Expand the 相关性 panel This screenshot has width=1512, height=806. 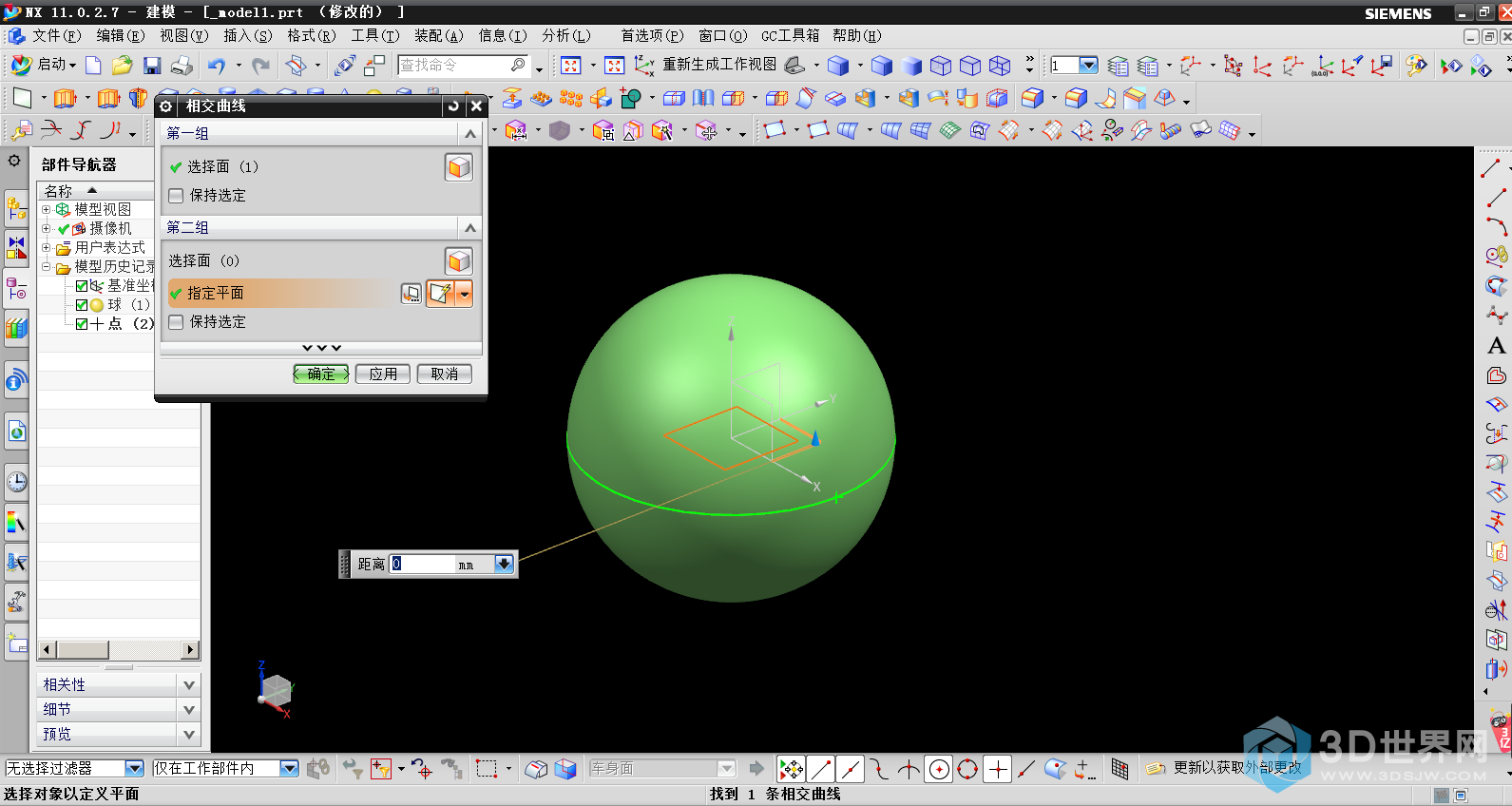188,684
